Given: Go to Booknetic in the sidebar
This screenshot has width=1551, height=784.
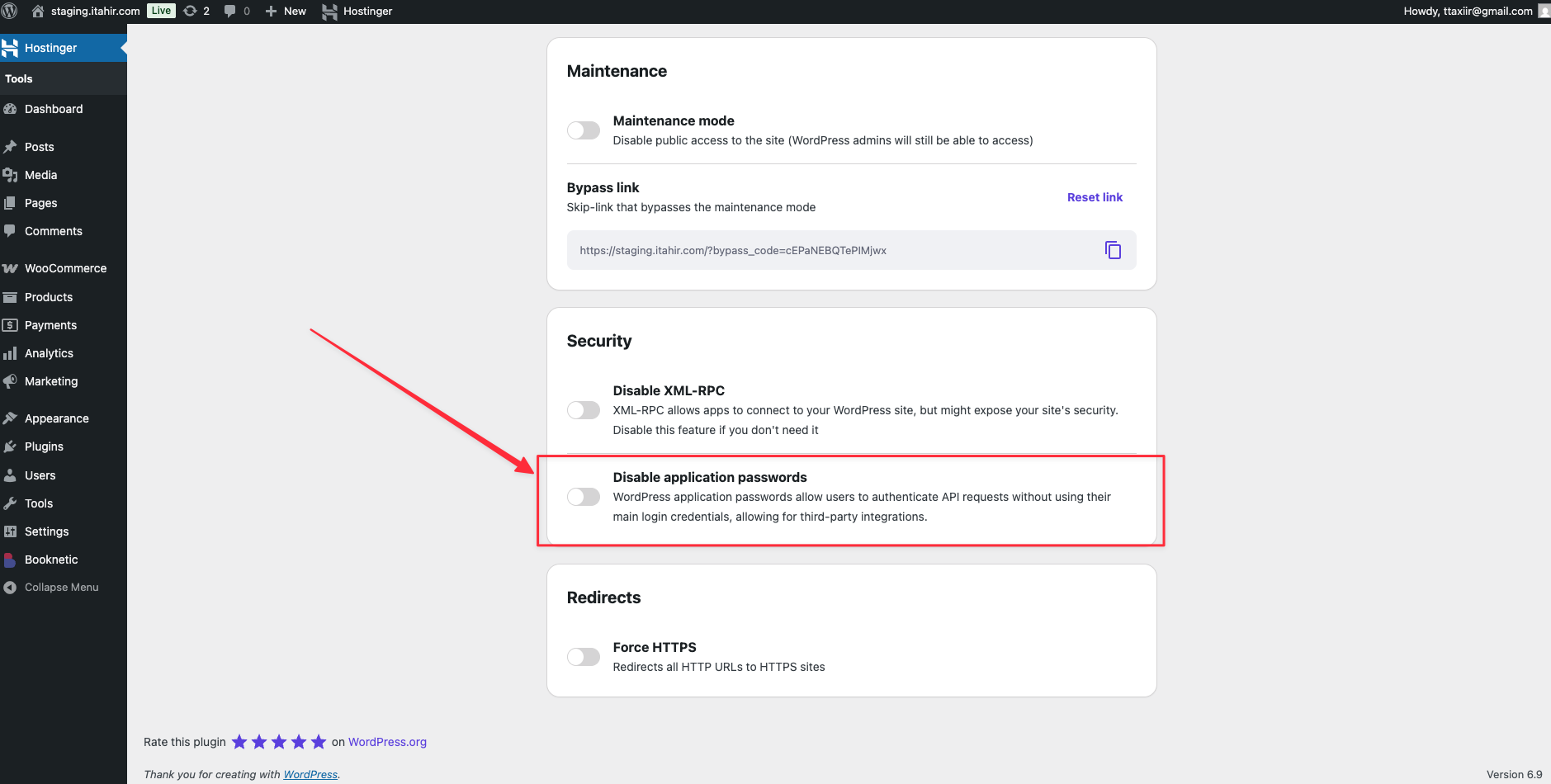Looking at the screenshot, I should (51, 560).
